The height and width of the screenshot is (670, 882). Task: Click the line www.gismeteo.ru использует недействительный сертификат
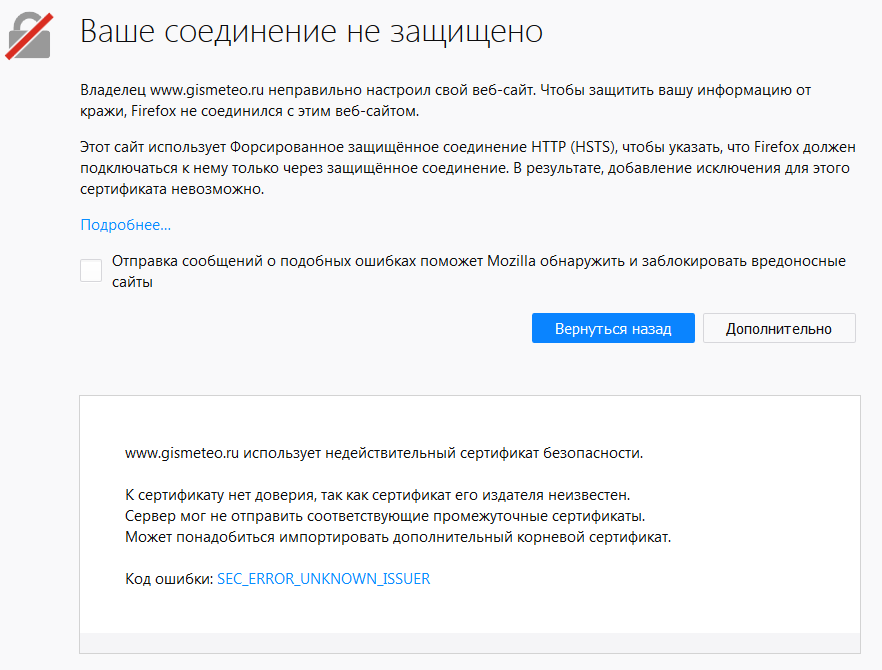384,453
